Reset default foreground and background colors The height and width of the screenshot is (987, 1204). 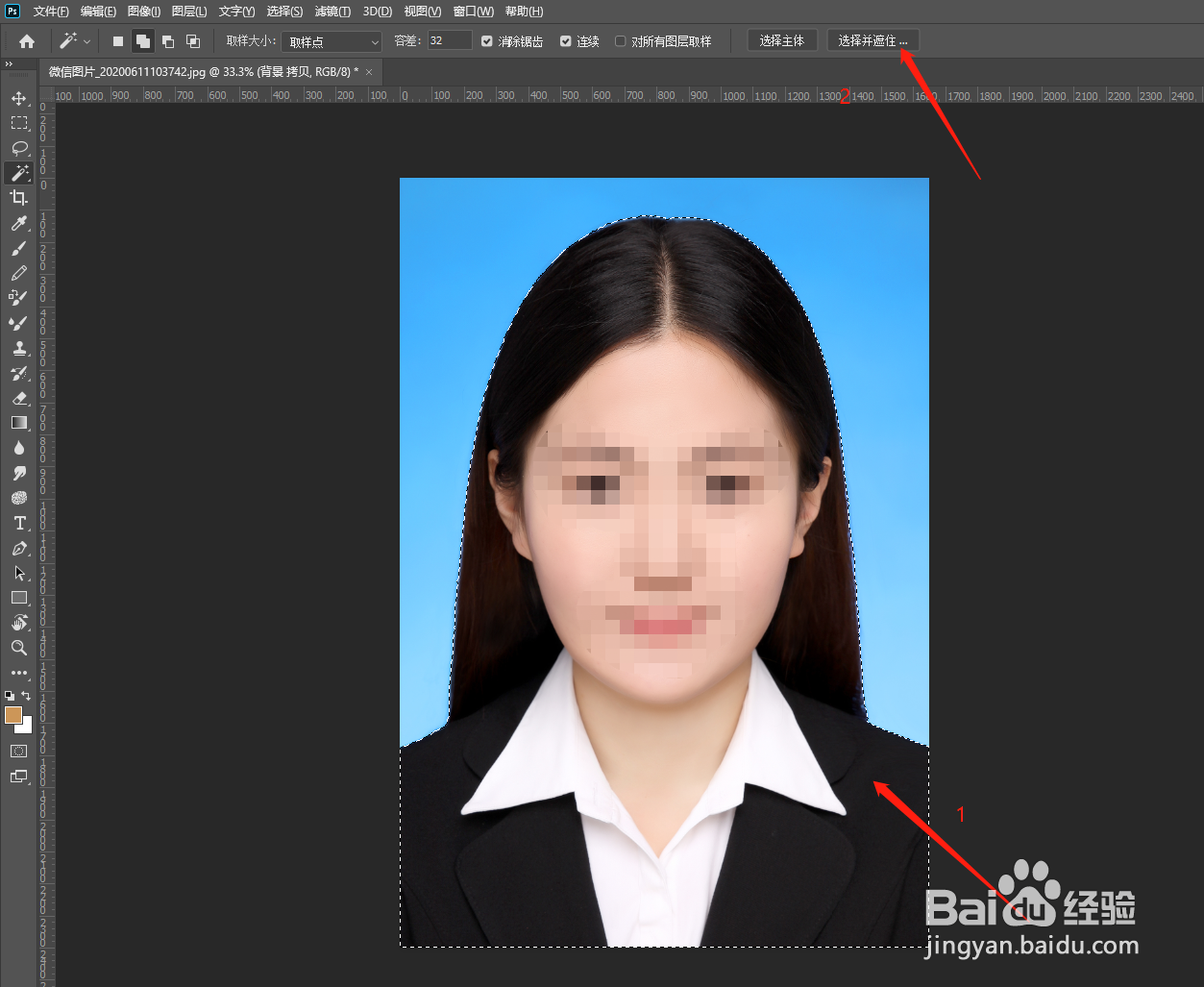tap(10, 695)
